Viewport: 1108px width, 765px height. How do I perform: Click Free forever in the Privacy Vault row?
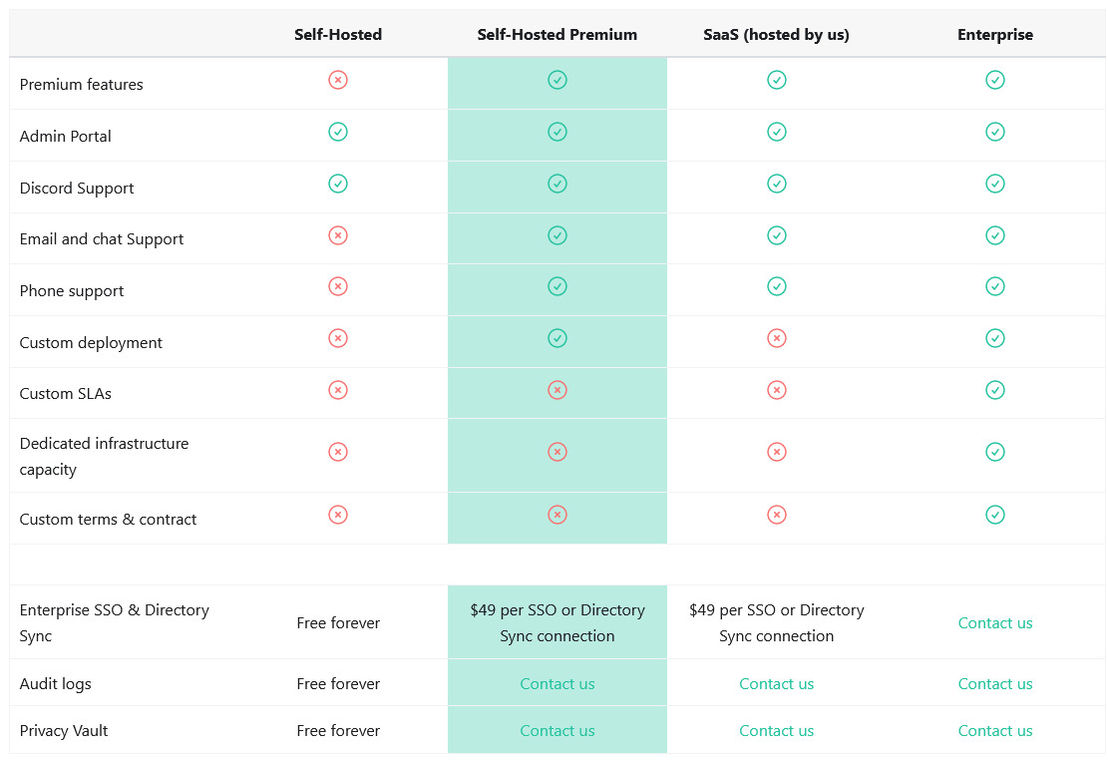338,730
